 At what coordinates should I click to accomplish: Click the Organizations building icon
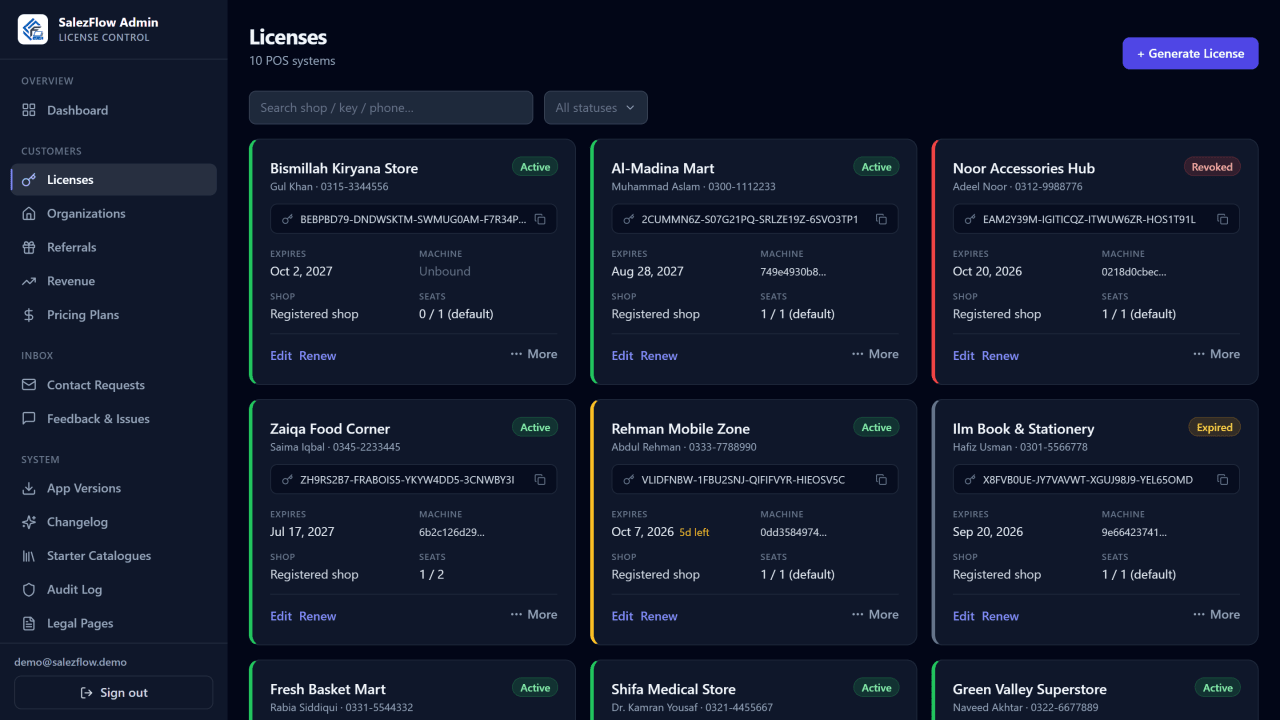click(29, 214)
